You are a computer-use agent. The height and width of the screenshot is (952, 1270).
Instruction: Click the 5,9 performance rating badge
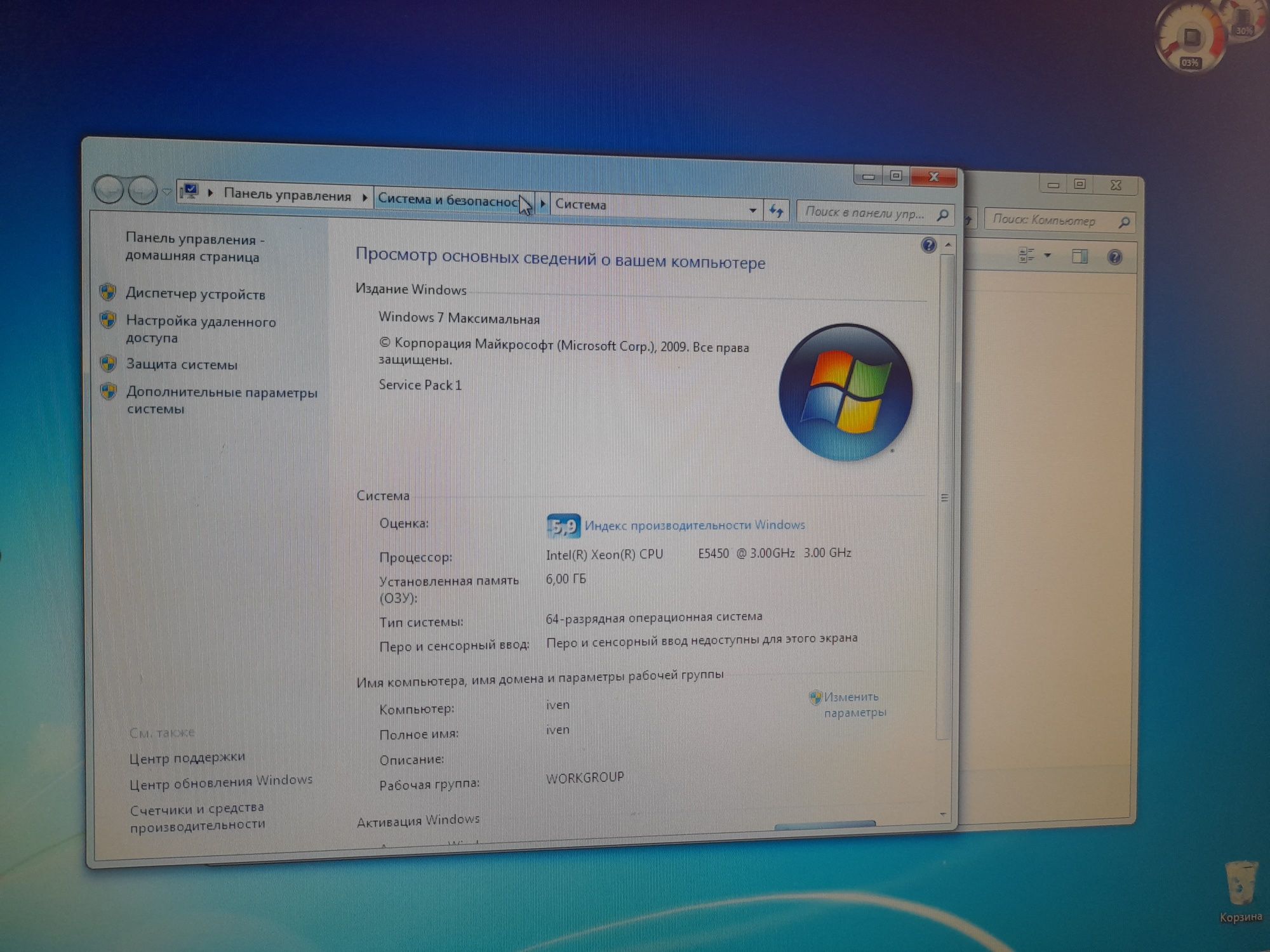pos(563,526)
